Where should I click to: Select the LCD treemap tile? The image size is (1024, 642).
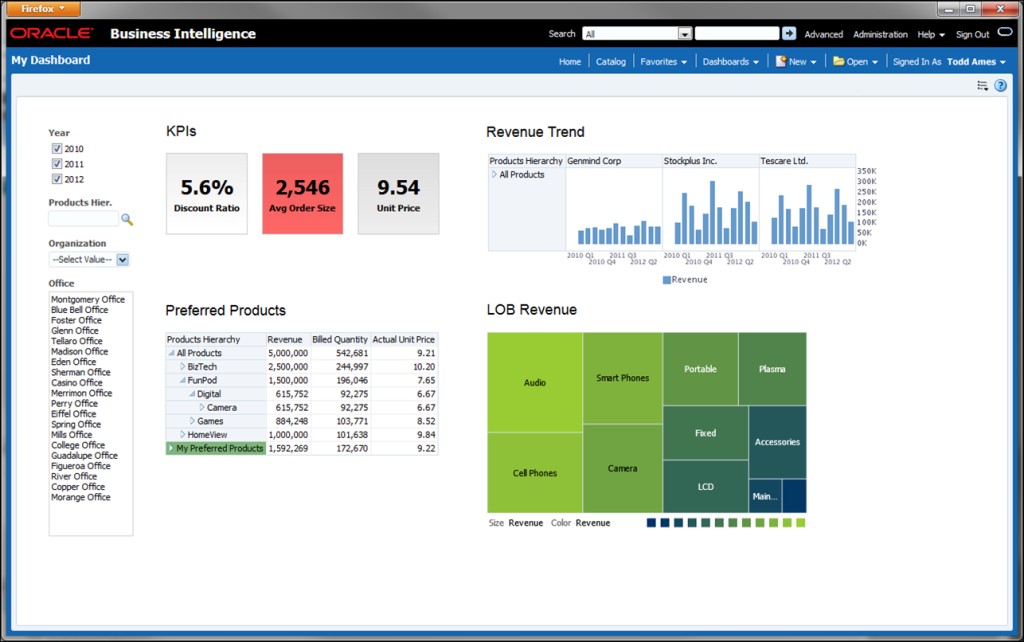705,487
